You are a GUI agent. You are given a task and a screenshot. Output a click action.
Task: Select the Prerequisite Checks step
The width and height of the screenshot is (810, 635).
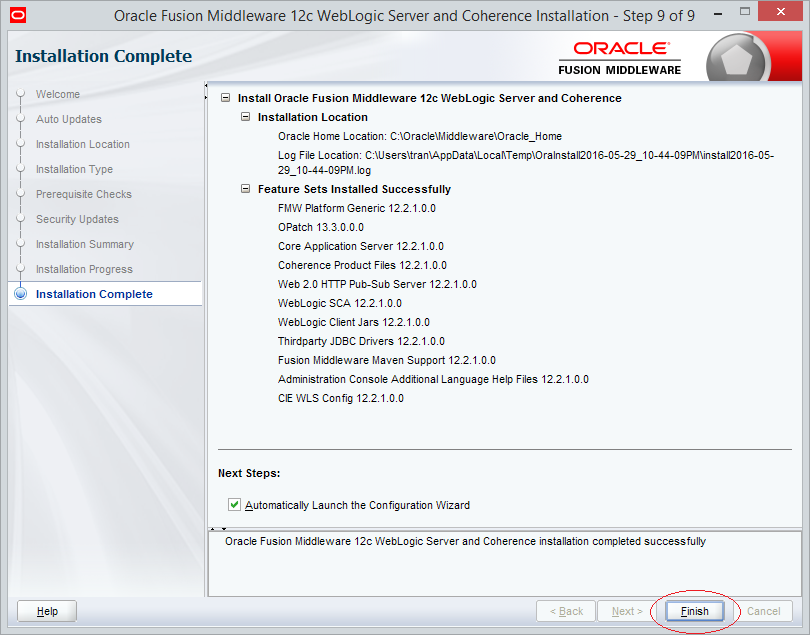(84, 194)
